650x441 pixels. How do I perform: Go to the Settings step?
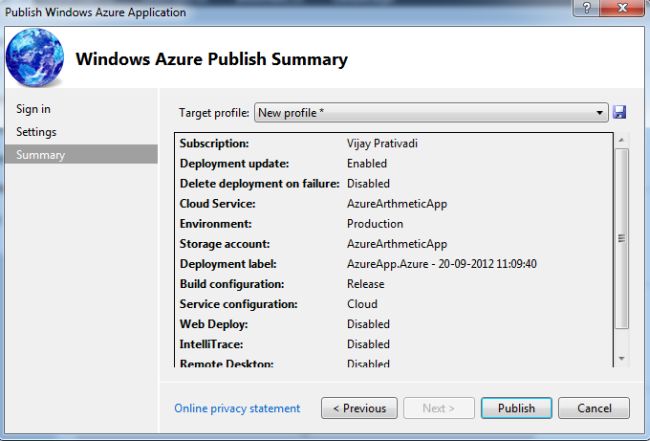(x=36, y=132)
